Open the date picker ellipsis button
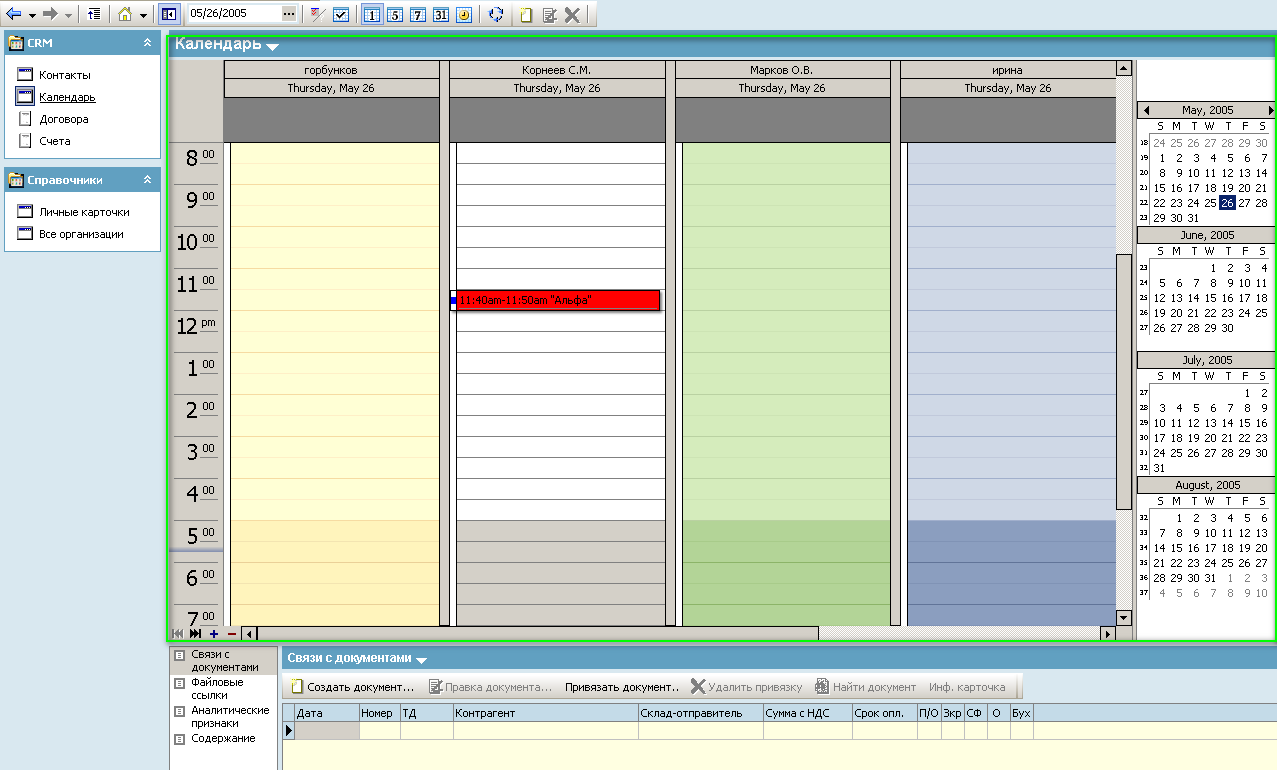The height and width of the screenshot is (770, 1277). [x=290, y=14]
